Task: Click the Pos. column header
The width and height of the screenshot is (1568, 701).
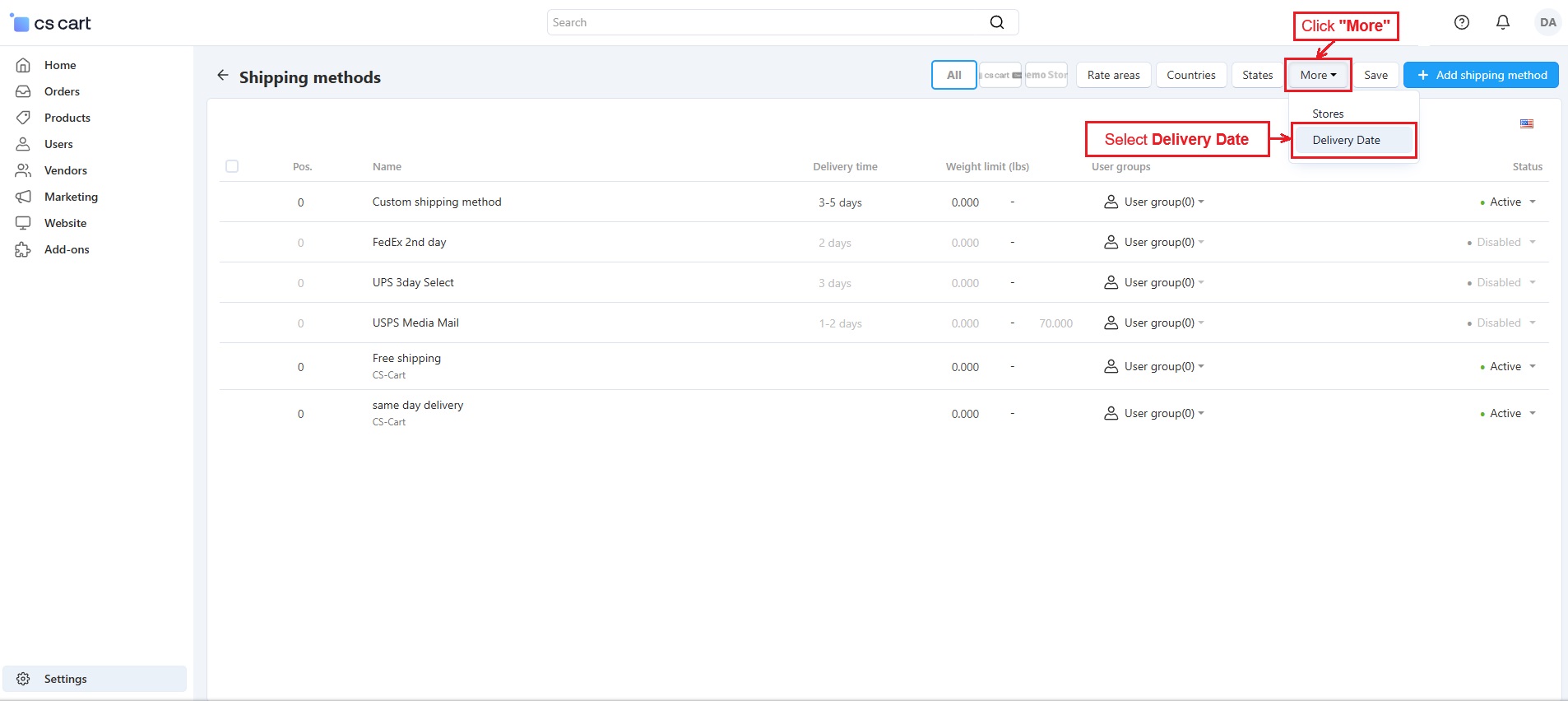Action: pyautogui.click(x=302, y=166)
